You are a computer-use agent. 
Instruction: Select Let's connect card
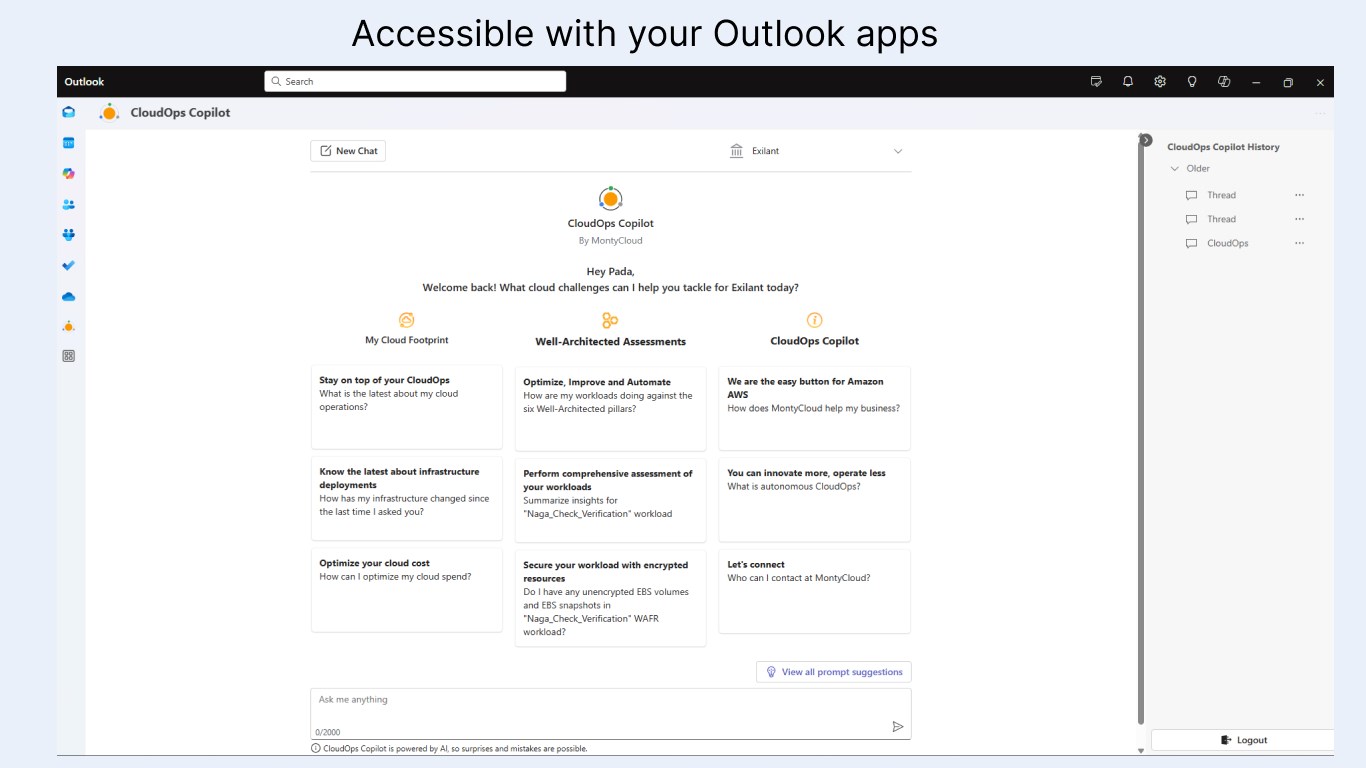click(x=815, y=591)
